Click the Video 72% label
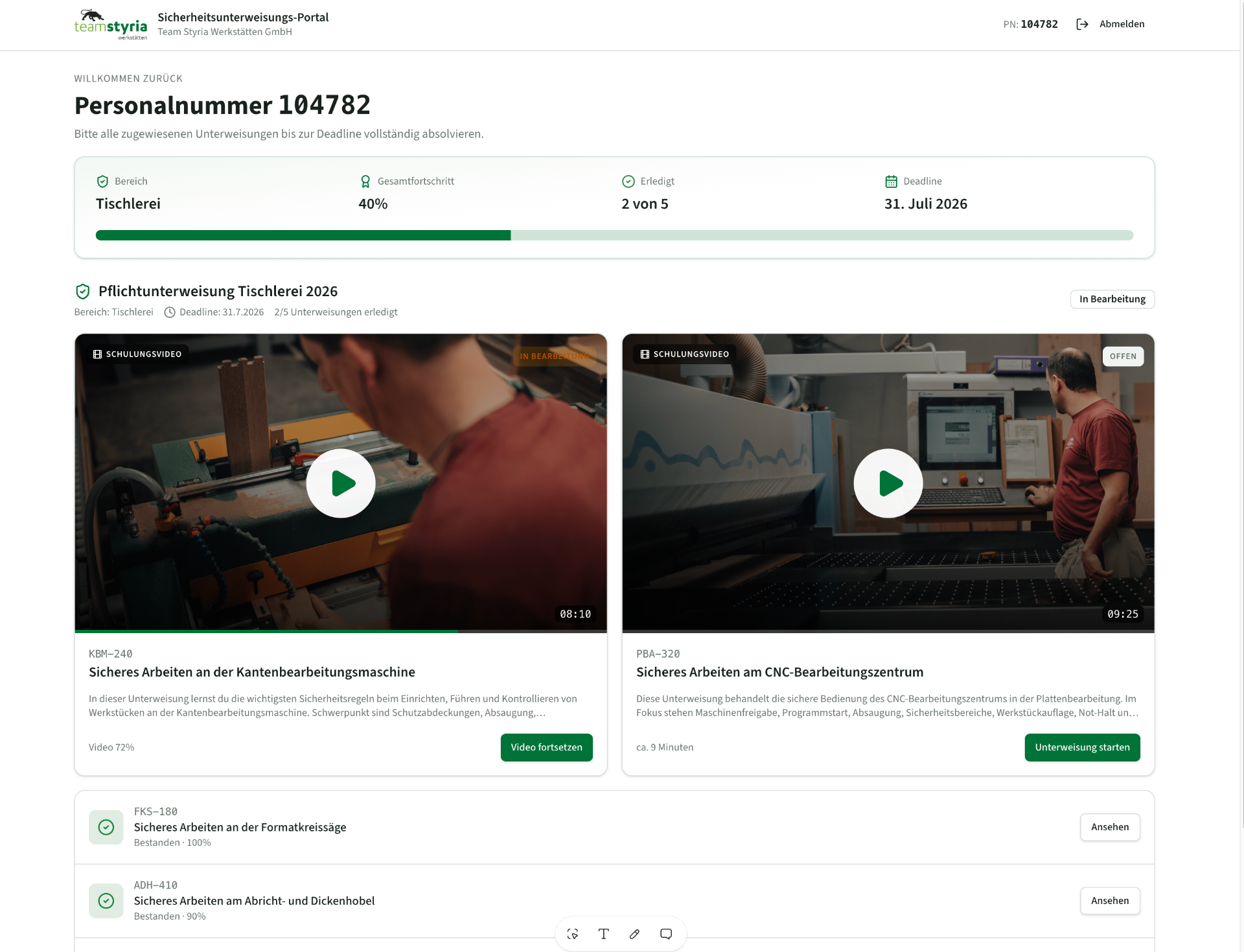Viewport: 1244px width, 952px height. 111,747
